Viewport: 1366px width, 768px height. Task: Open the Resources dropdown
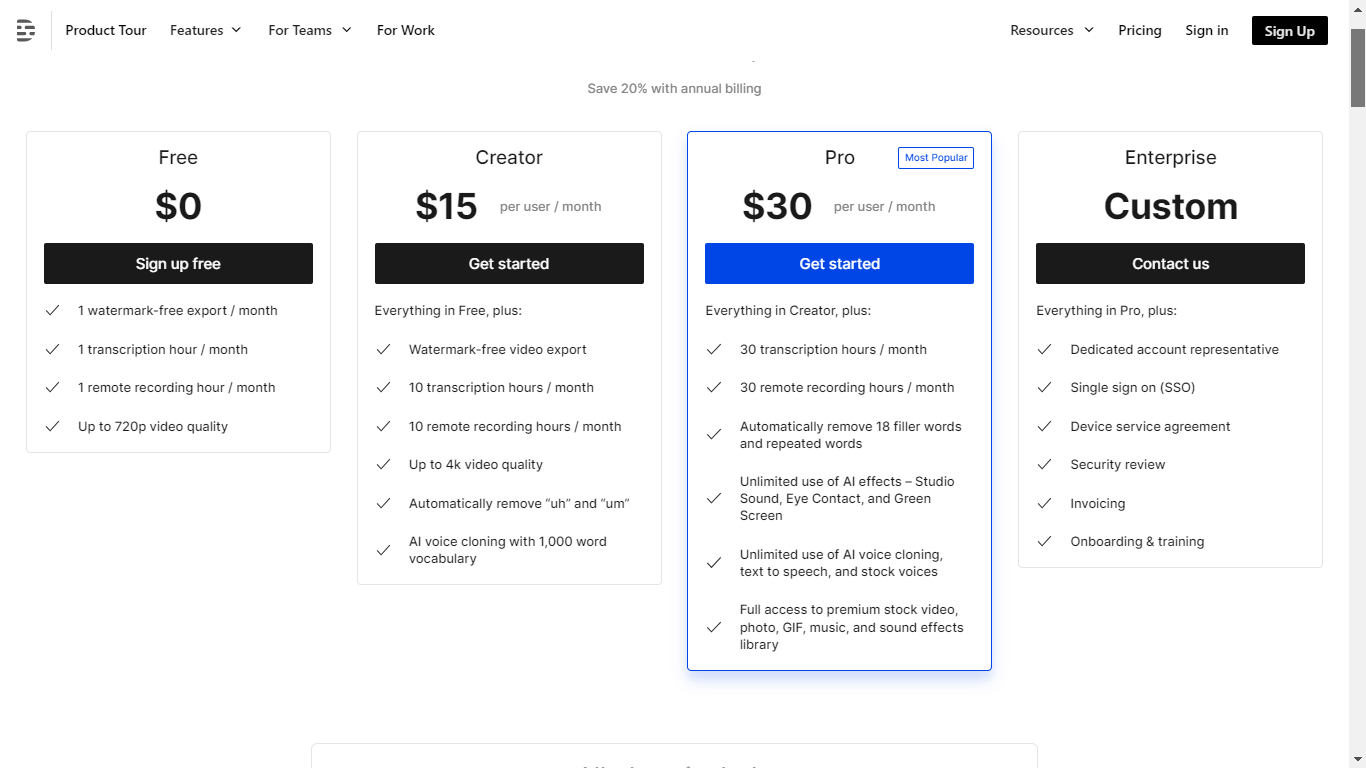pyautogui.click(x=1051, y=30)
